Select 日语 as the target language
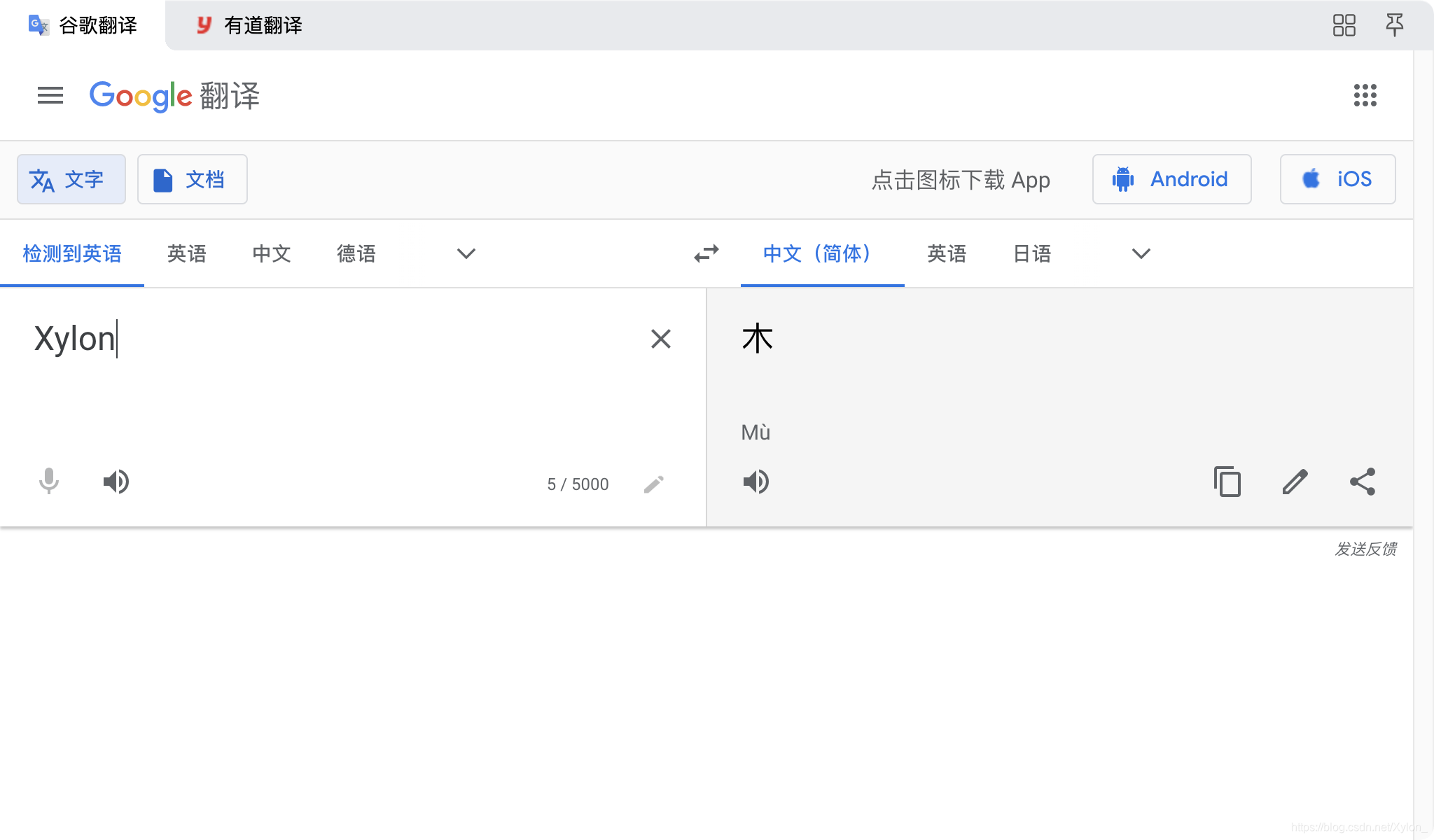This screenshot has width=1434, height=840. pos(1032,253)
